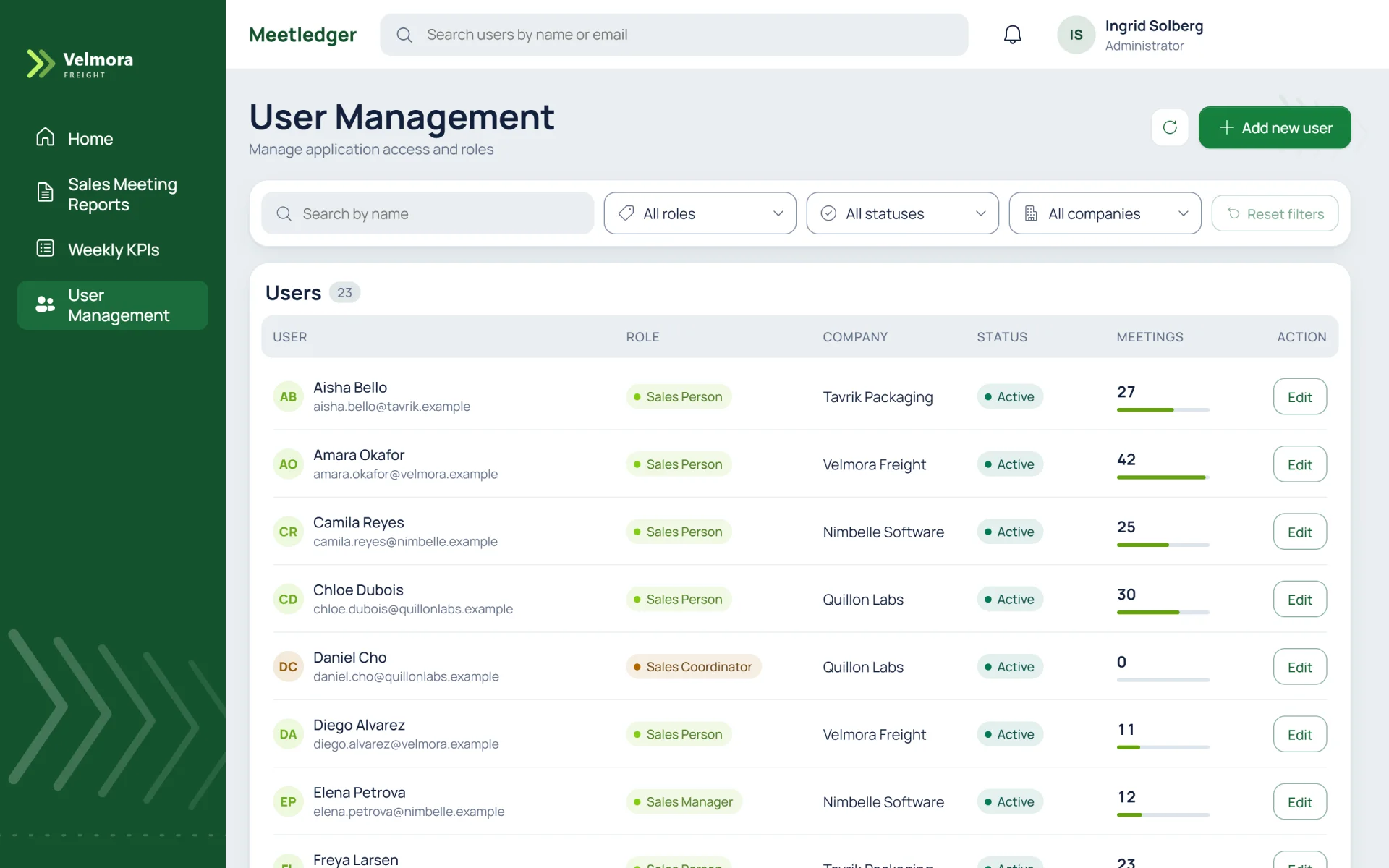Click Chloe Dubois's CD avatar
The image size is (1389, 868).
[288, 599]
